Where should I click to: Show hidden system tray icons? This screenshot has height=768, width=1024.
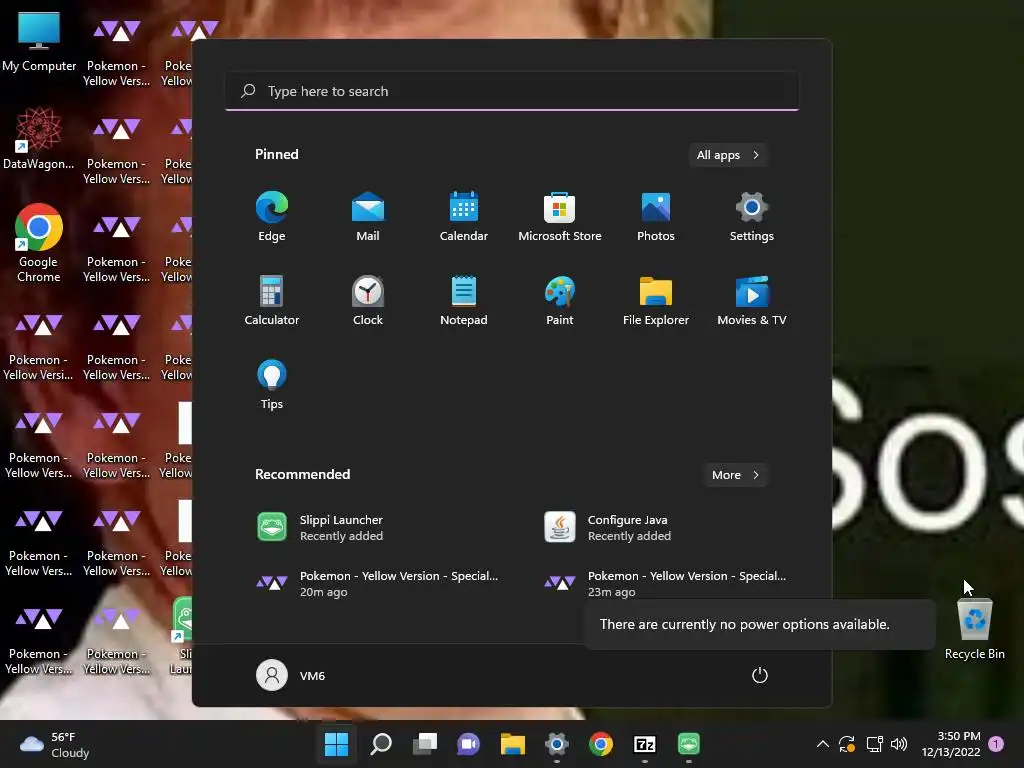pos(823,744)
